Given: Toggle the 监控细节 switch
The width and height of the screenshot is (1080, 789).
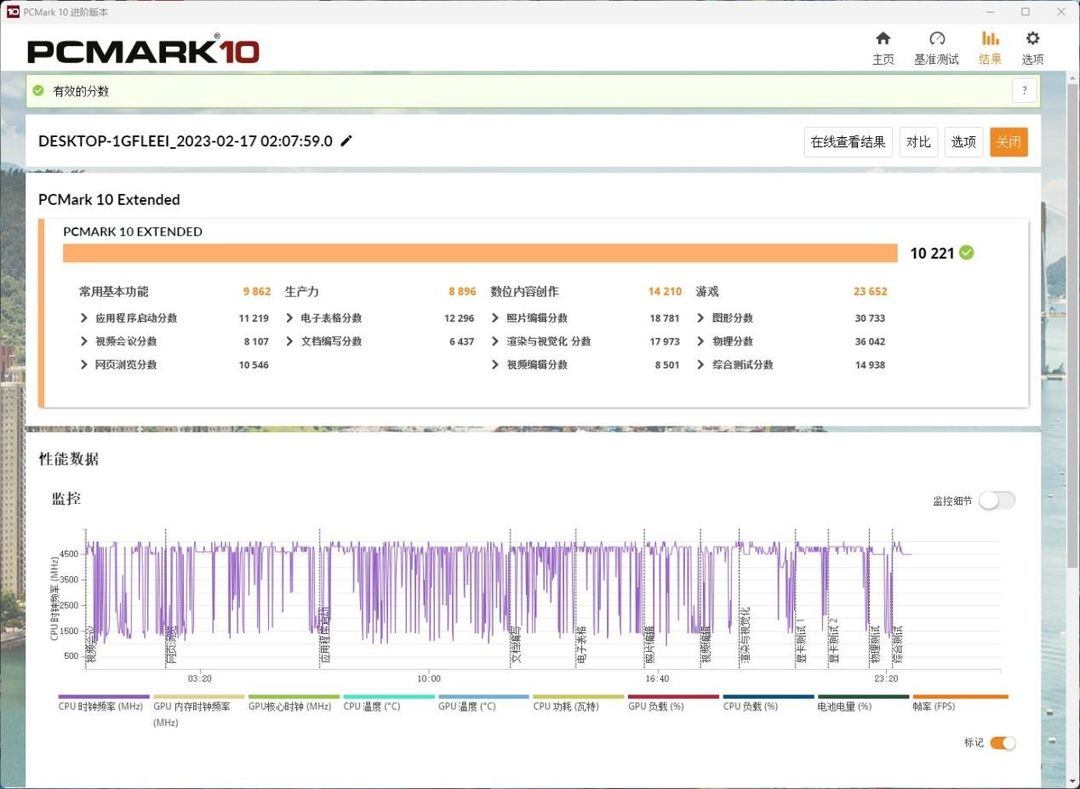Looking at the screenshot, I should [x=997, y=501].
